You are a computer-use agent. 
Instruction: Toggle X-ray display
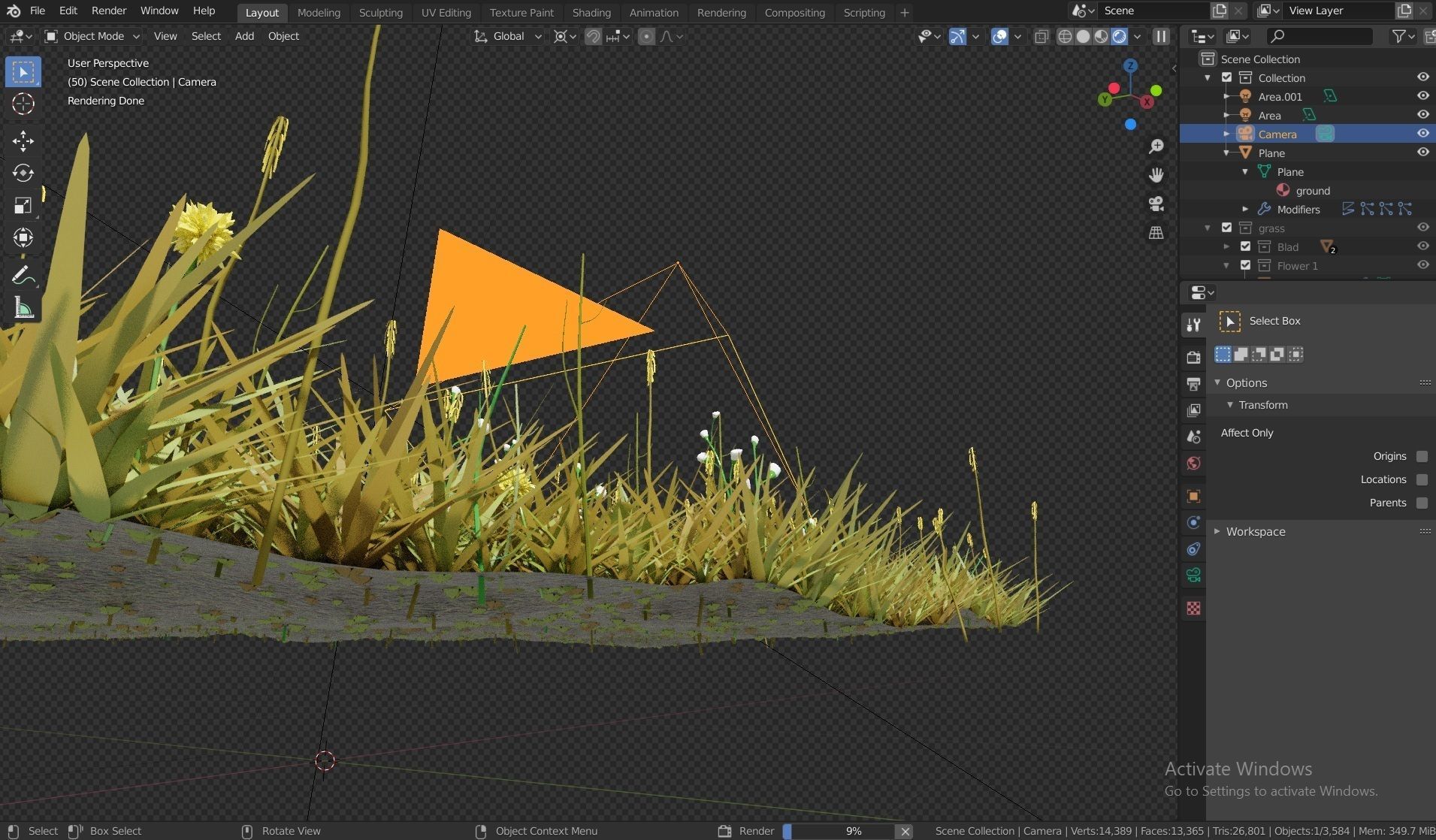pos(1041,36)
